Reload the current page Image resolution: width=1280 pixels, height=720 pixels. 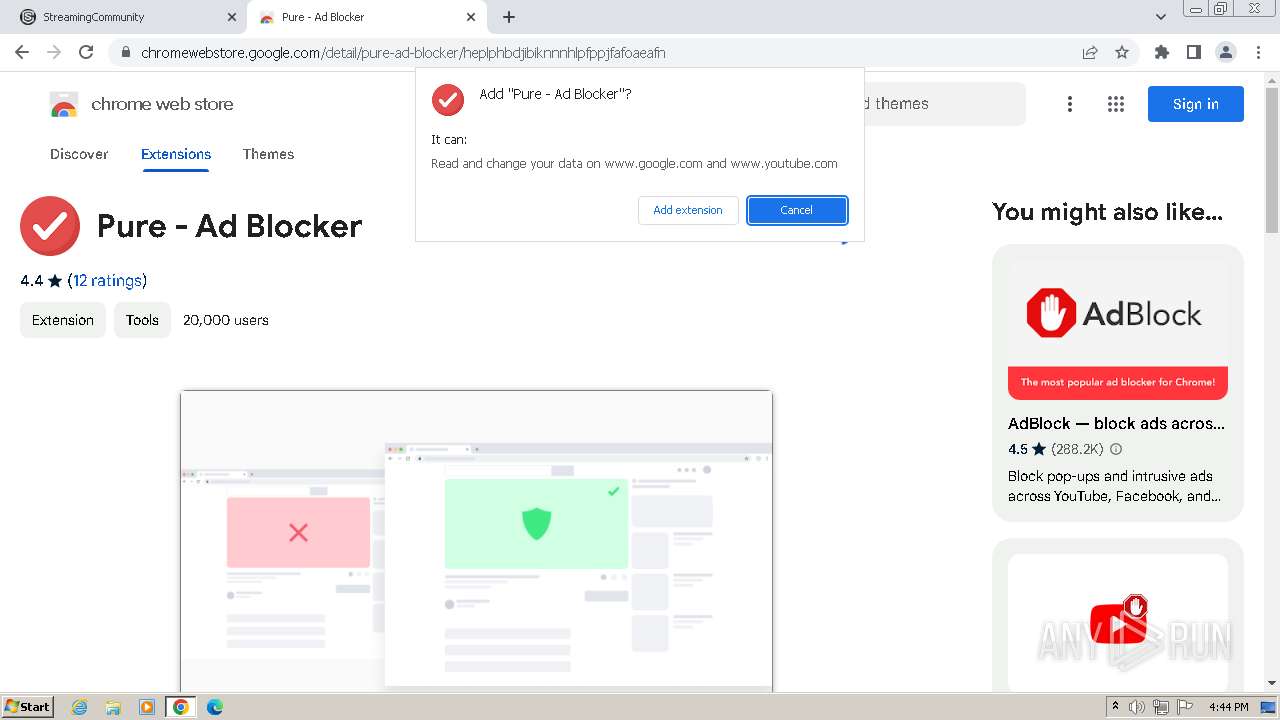tap(86, 52)
